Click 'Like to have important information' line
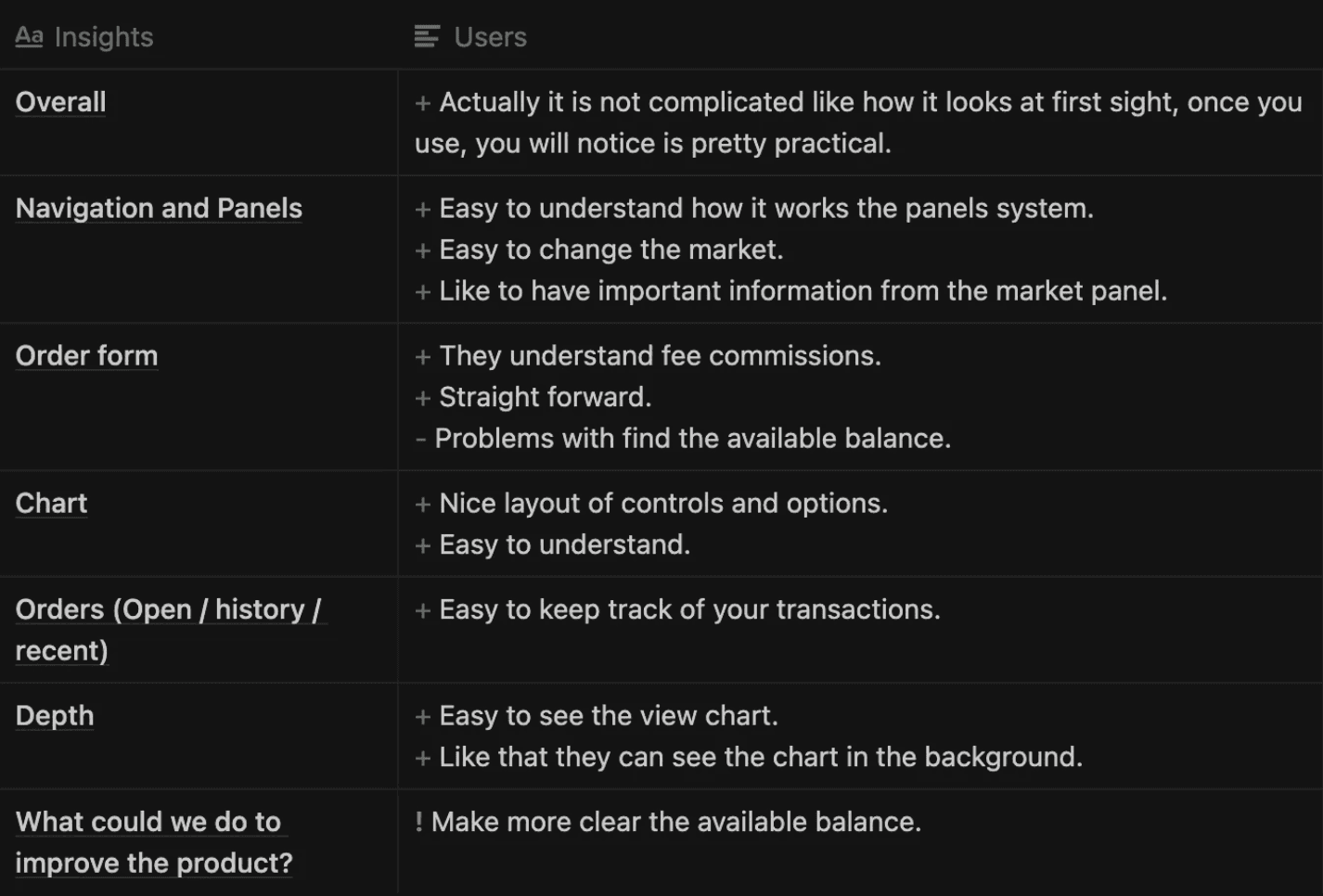This screenshot has width=1323, height=896. click(x=790, y=291)
